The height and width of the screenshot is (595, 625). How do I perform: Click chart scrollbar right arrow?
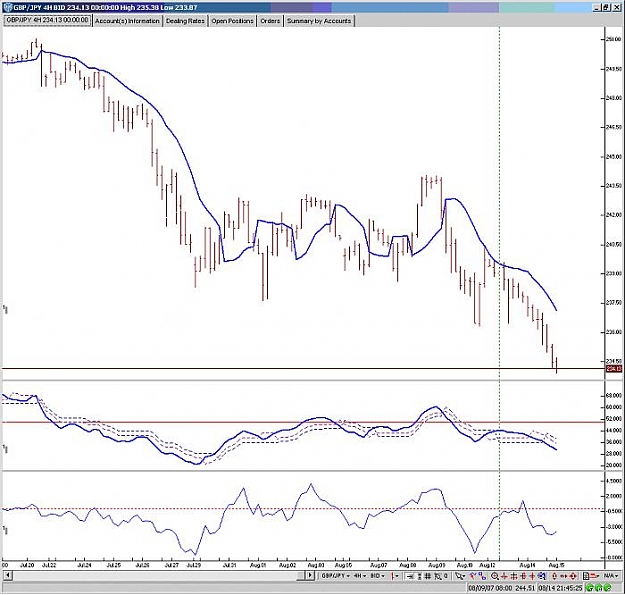pos(310,575)
